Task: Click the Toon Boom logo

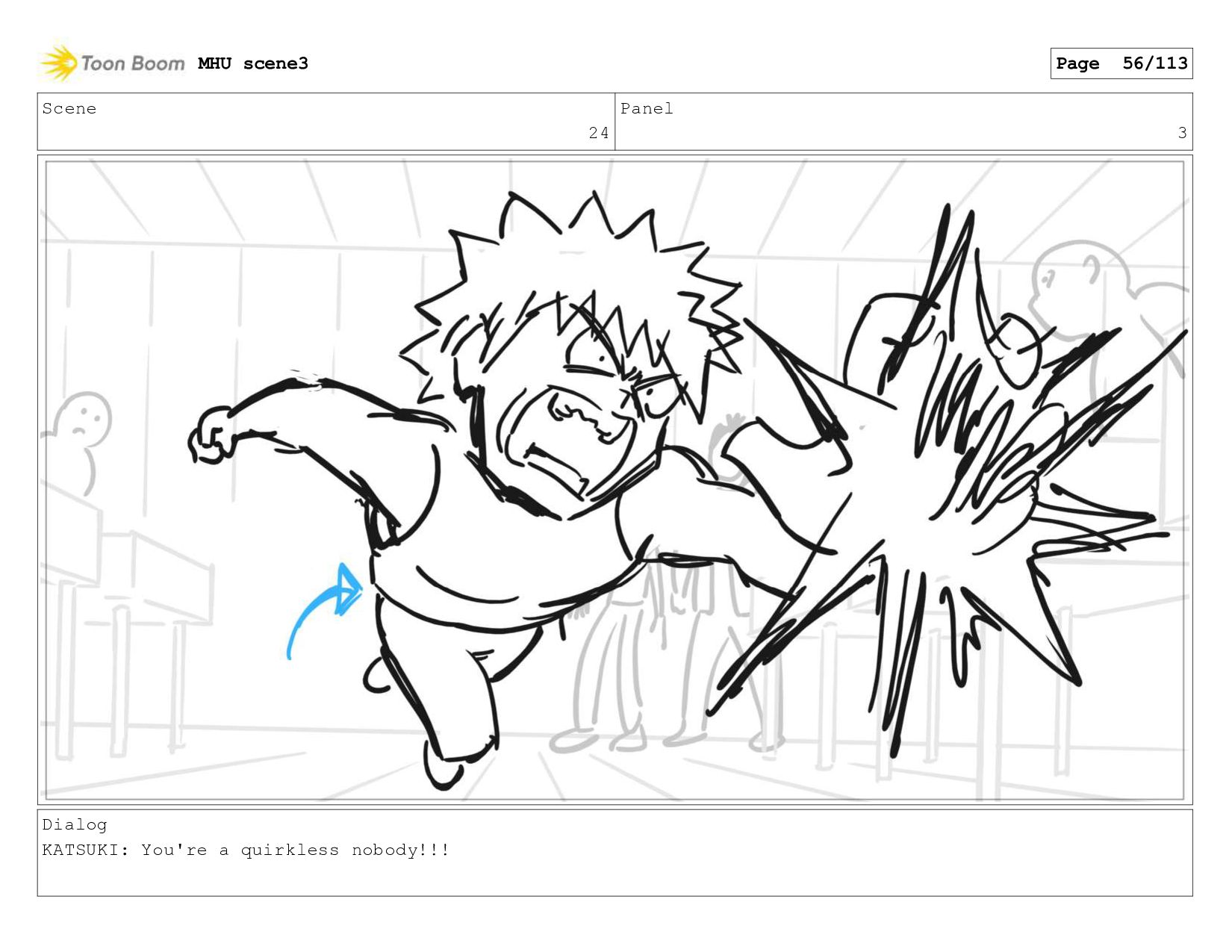Action: (112, 63)
